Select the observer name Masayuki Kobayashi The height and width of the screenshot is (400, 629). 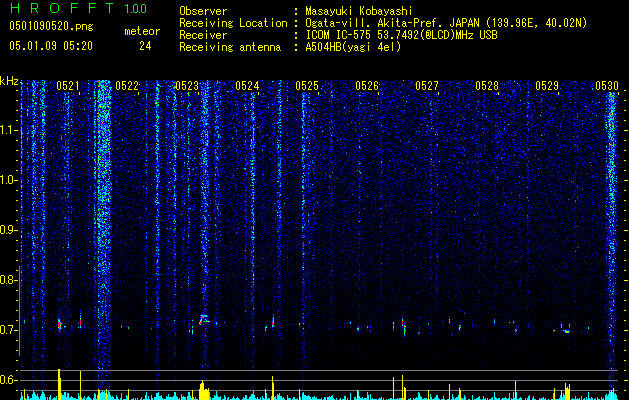(x=359, y=11)
